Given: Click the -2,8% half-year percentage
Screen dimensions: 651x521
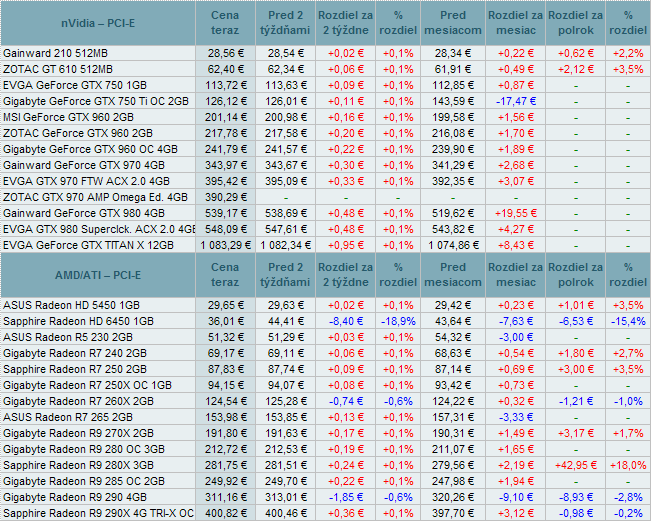Looking at the screenshot, I should tap(628, 497).
